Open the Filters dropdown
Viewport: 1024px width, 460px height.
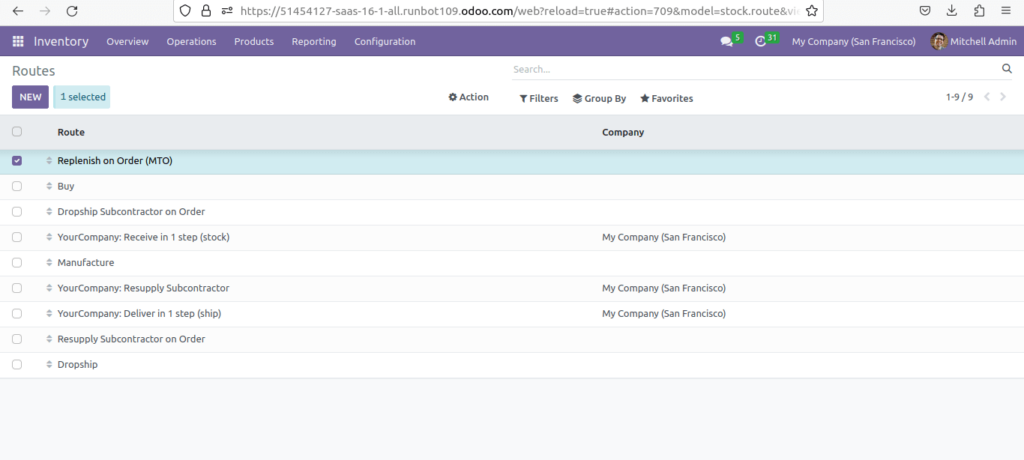(539, 99)
